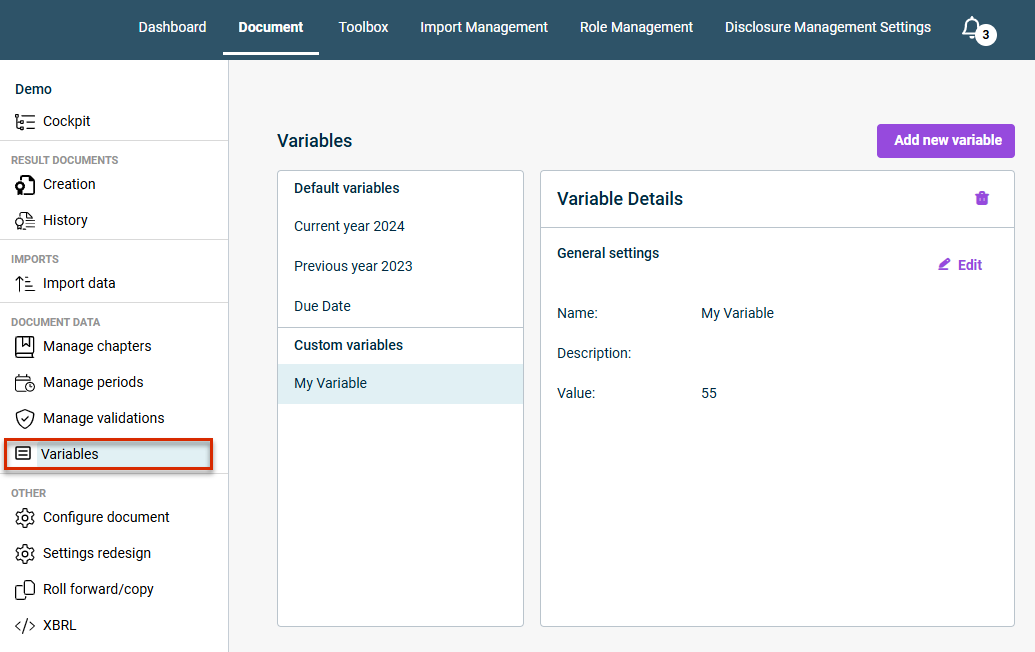Screen dimensions: 1035x652
Task: Delete variable using the trash icon
Action: (x=982, y=198)
